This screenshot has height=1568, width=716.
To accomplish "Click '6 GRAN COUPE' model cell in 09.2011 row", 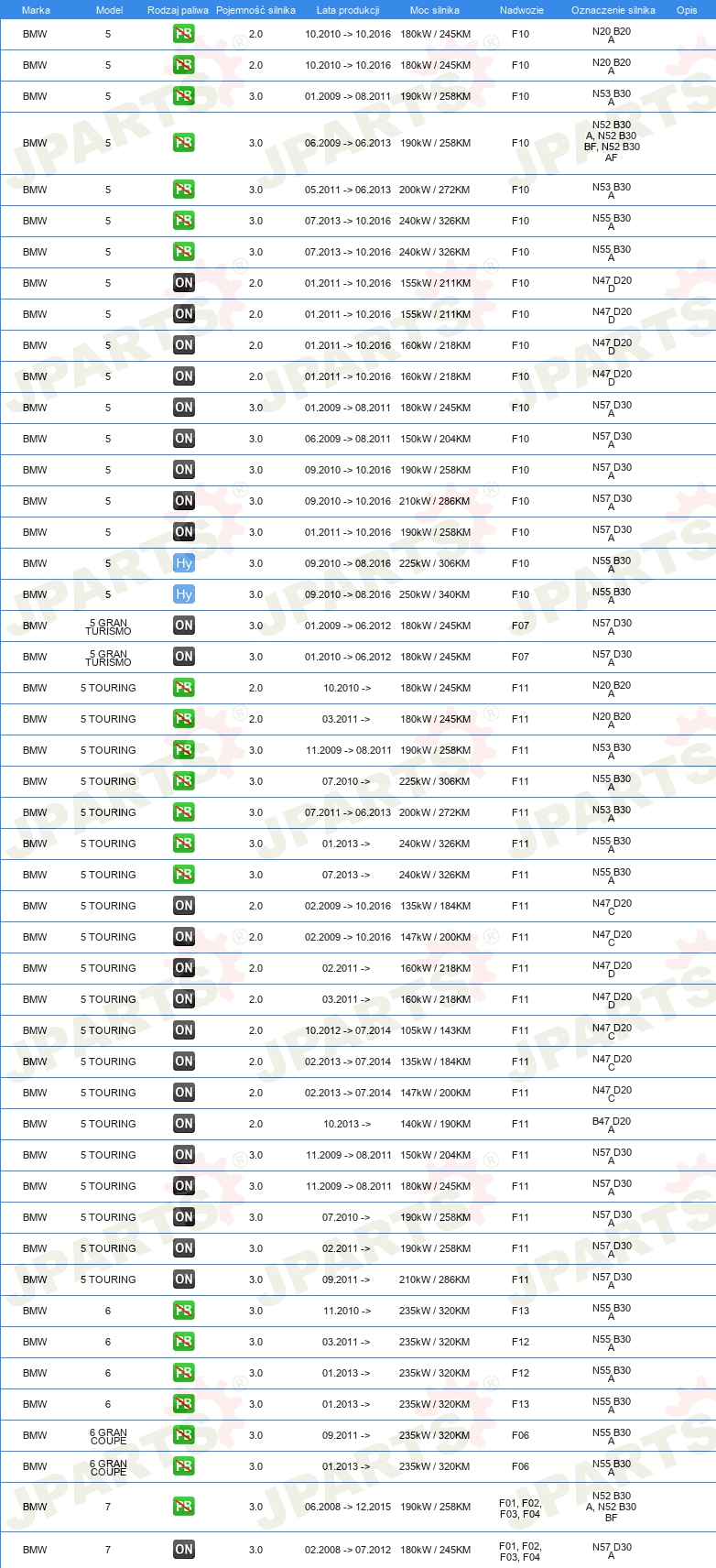I will pos(108,1436).
